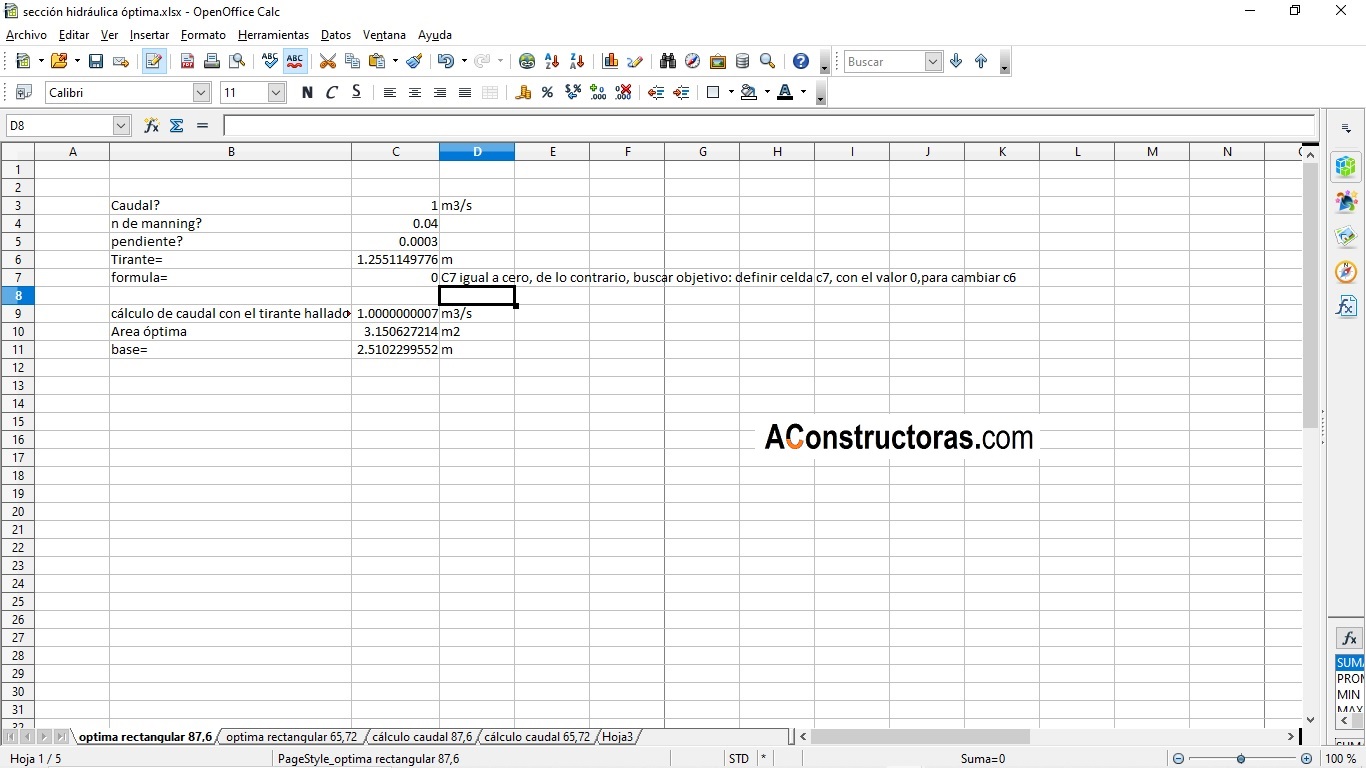This screenshot has width=1366, height=768.
Task: Open Navigator compass icon in toolbar
Action: coord(692,61)
